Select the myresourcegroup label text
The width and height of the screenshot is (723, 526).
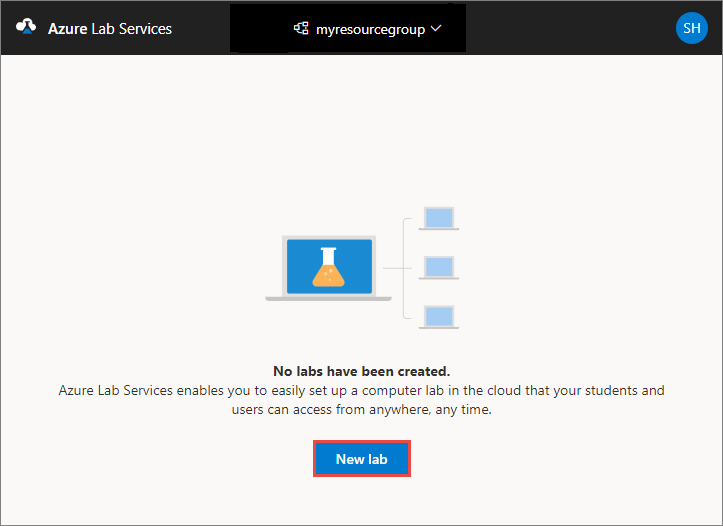[x=370, y=30]
